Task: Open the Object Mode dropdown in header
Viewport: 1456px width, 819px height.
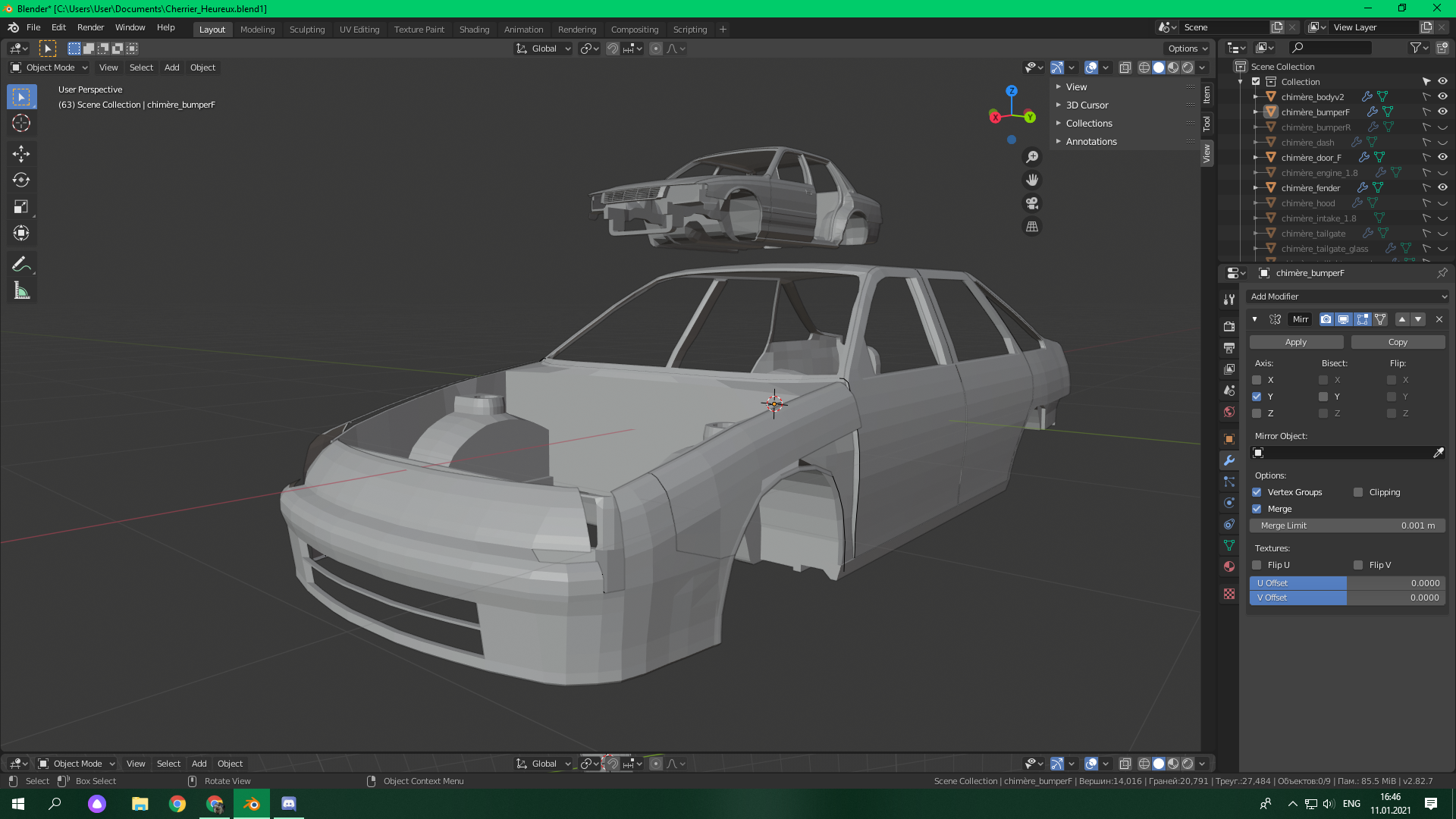Action: (49, 67)
